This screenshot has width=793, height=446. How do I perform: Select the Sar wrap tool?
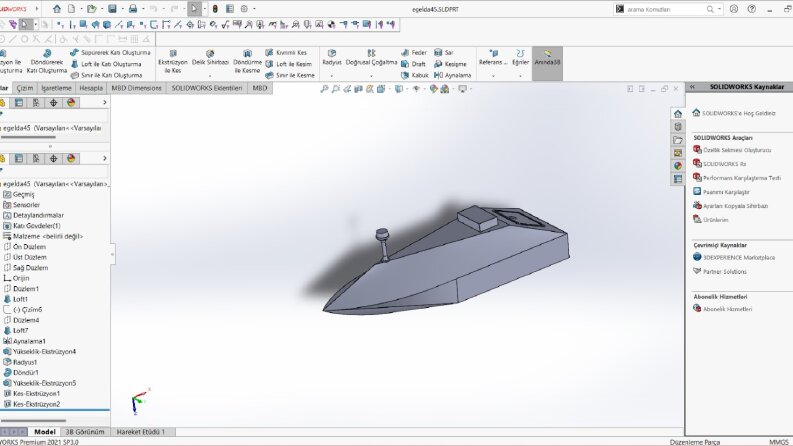444,53
